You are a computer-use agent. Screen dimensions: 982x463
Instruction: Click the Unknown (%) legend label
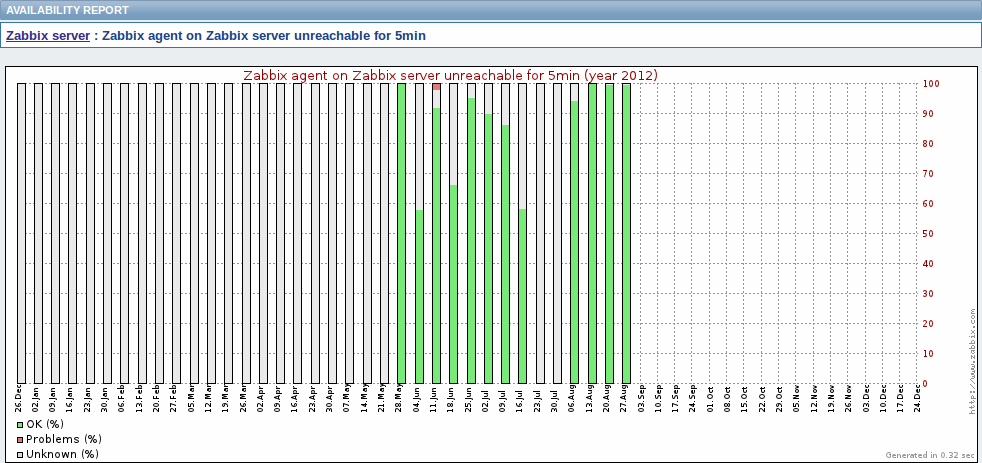click(x=63, y=454)
